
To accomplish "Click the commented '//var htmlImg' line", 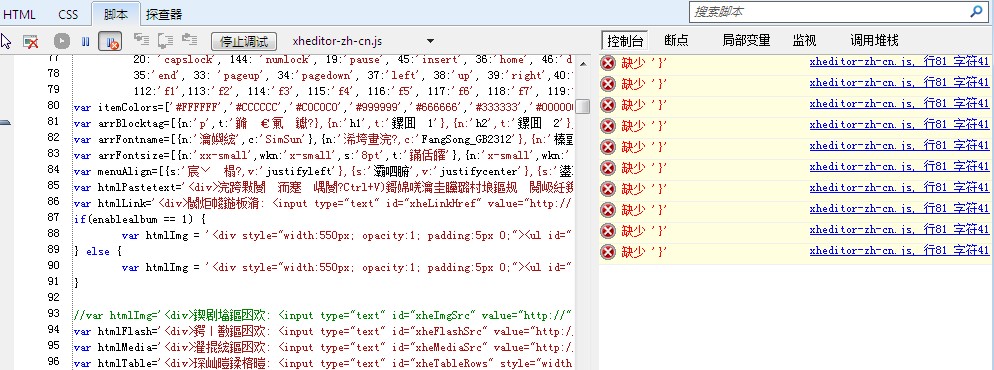I will click(324, 315).
